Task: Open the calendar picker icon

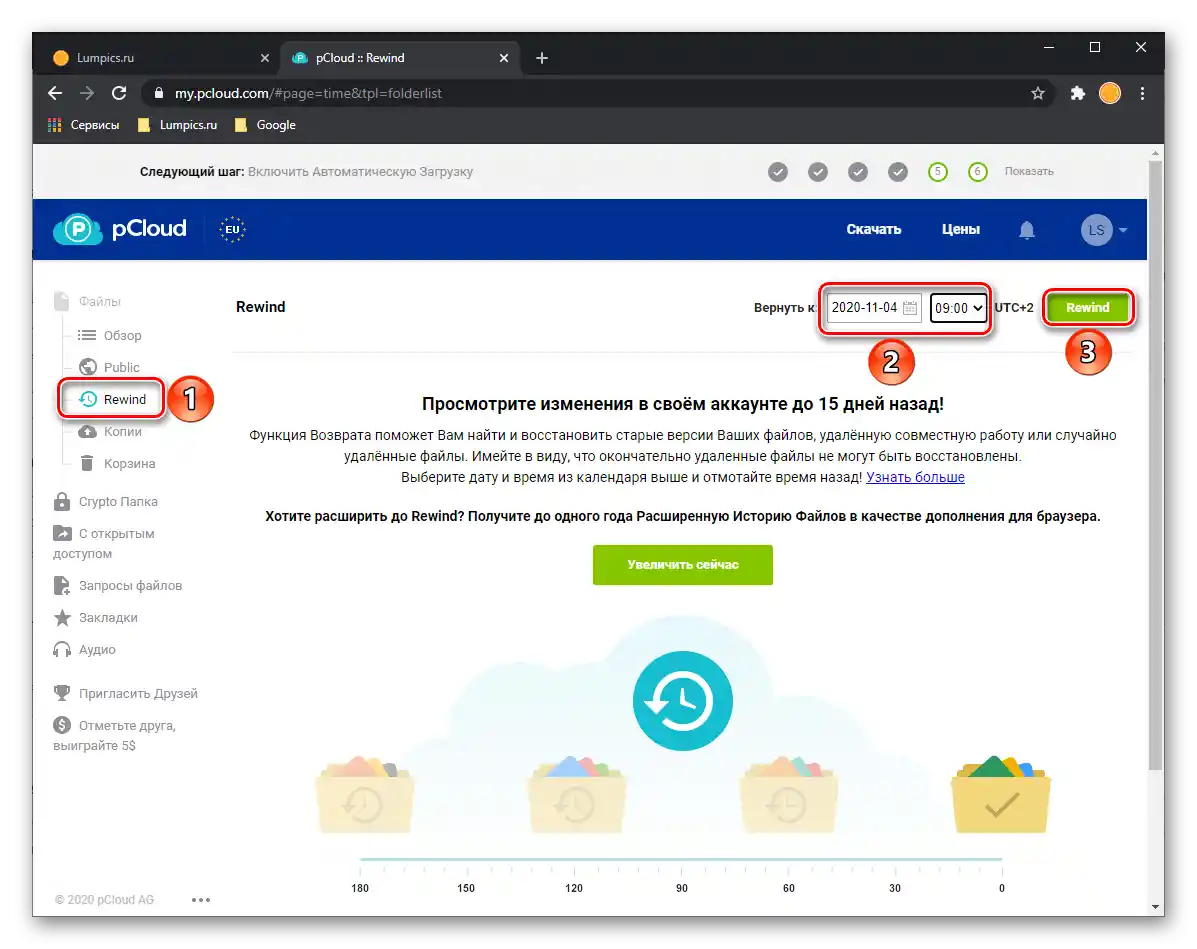Action: [x=910, y=308]
